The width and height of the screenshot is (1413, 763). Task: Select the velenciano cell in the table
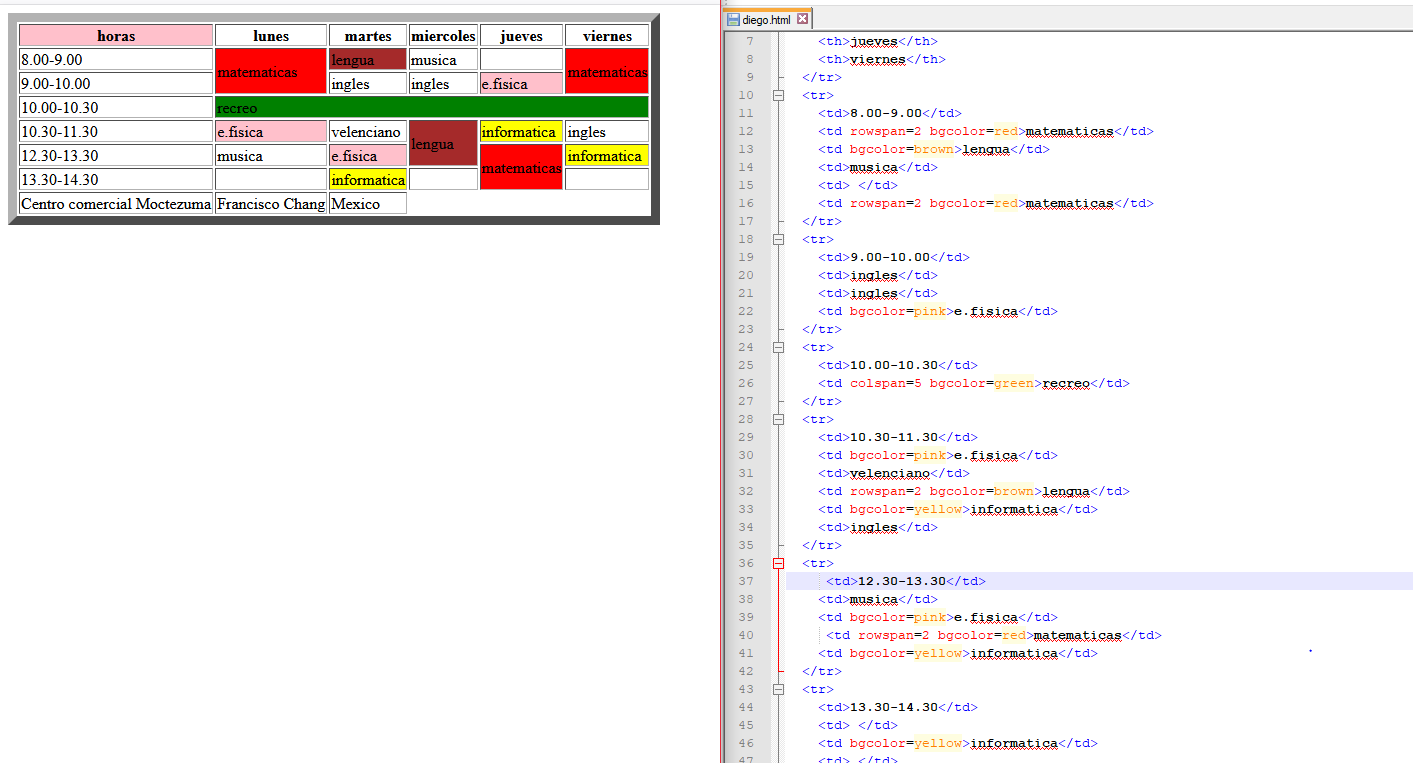click(x=367, y=132)
